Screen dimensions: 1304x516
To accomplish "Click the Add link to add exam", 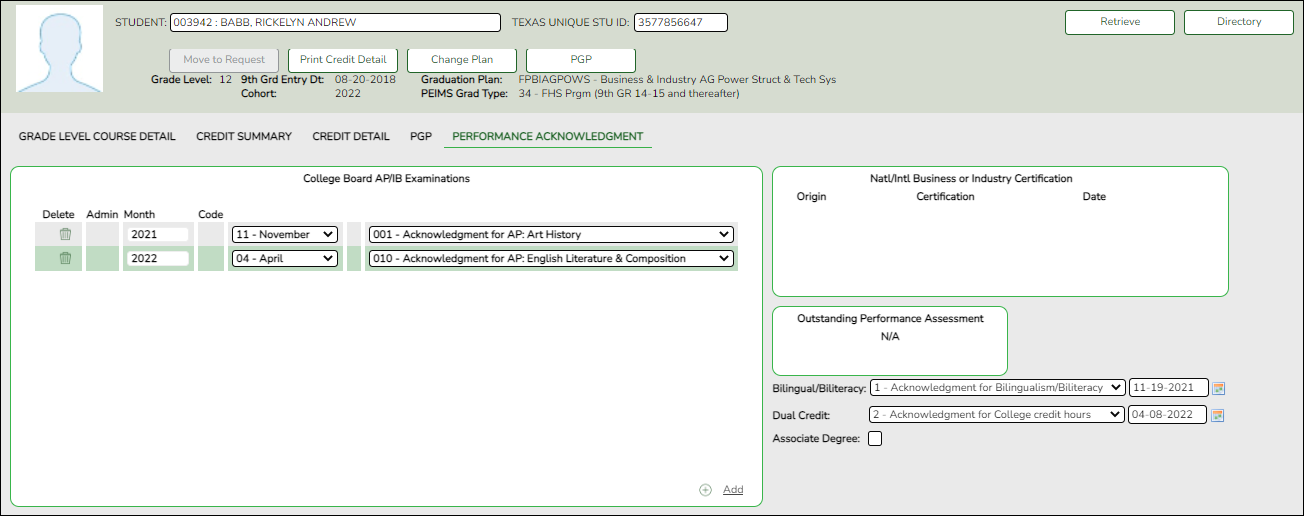I will [x=733, y=490].
